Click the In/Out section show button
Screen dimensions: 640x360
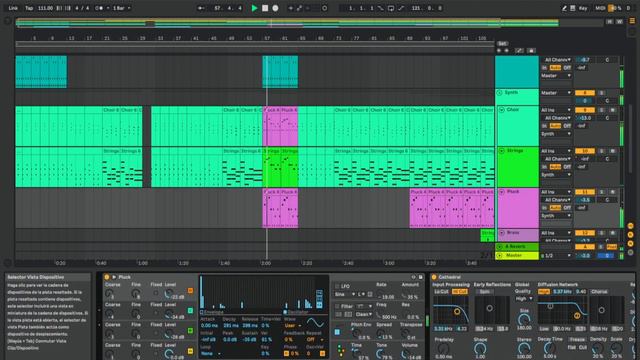pos(630,226)
